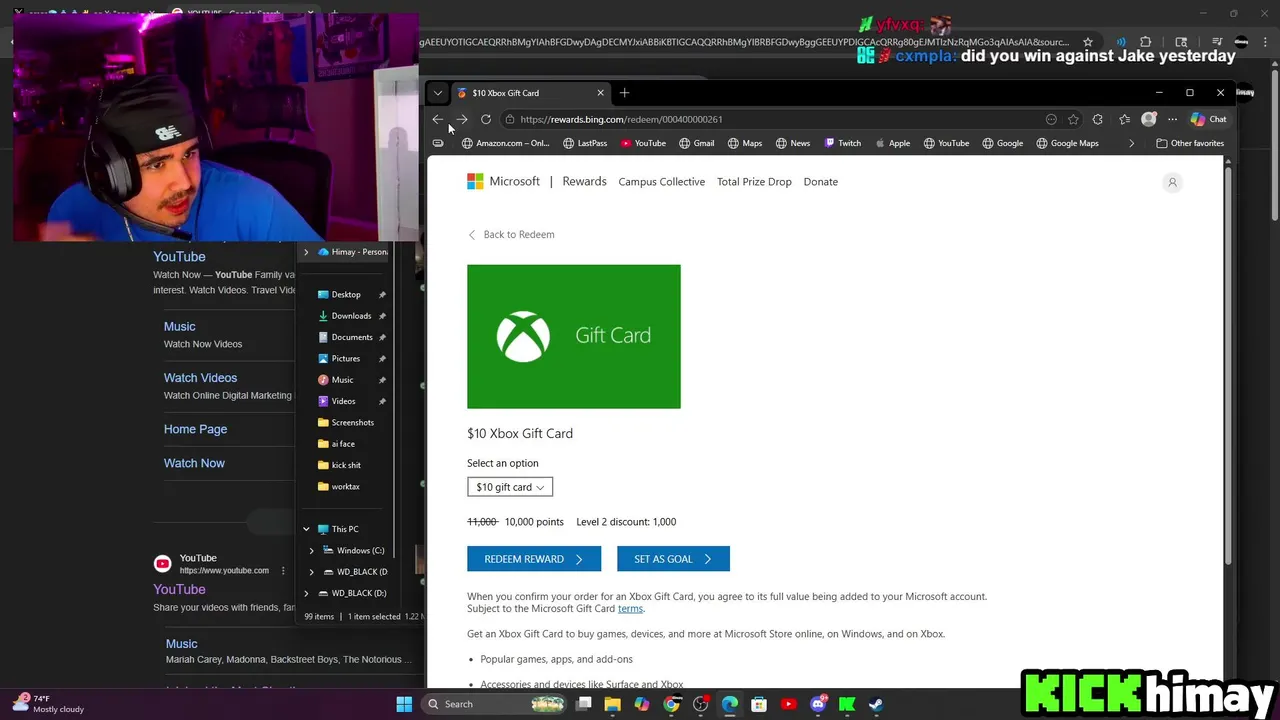The height and width of the screenshot is (720, 1280).
Task: Click the Microsoft logo
Action: point(503,181)
